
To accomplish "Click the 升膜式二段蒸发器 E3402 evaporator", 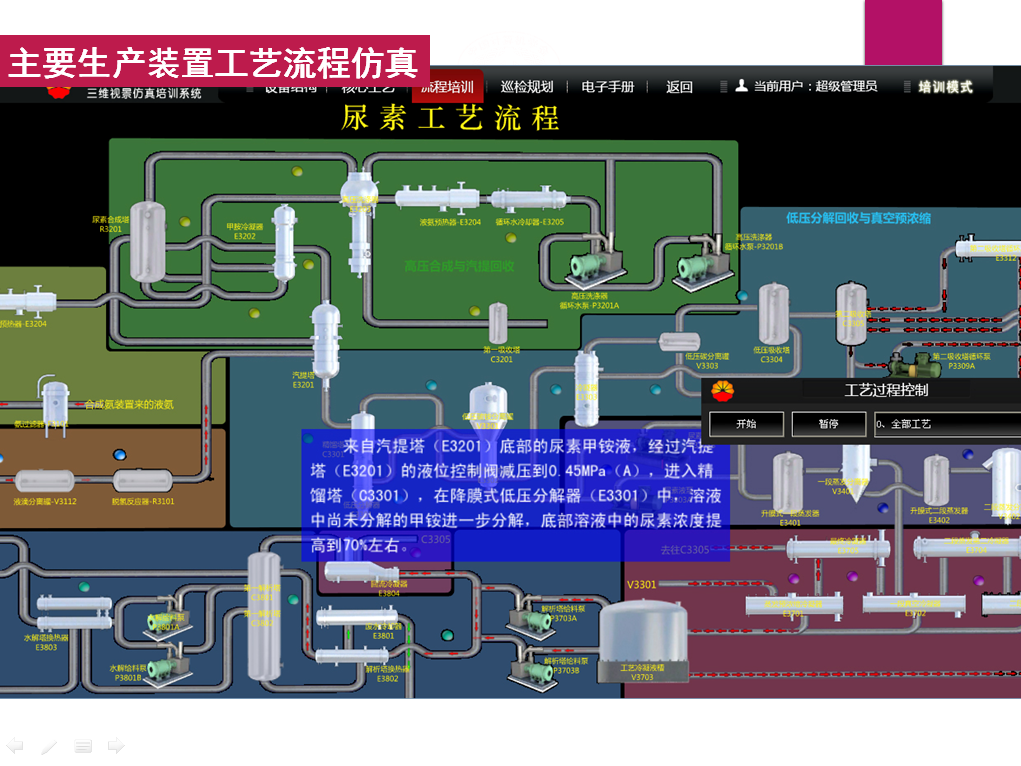I will [936, 480].
